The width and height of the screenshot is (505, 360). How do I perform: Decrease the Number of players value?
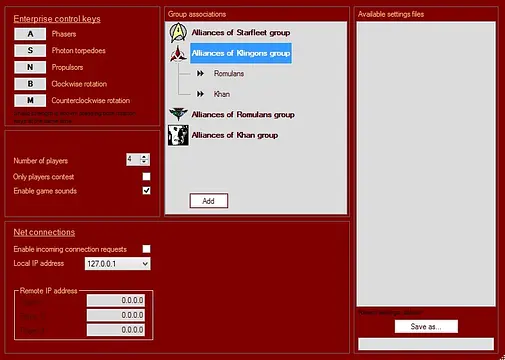tap(144, 162)
